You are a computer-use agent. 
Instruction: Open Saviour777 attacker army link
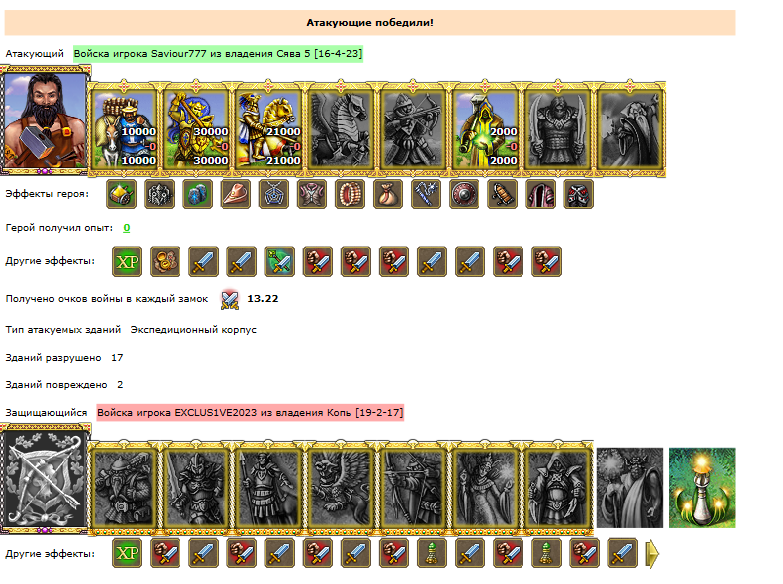click(218, 53)
